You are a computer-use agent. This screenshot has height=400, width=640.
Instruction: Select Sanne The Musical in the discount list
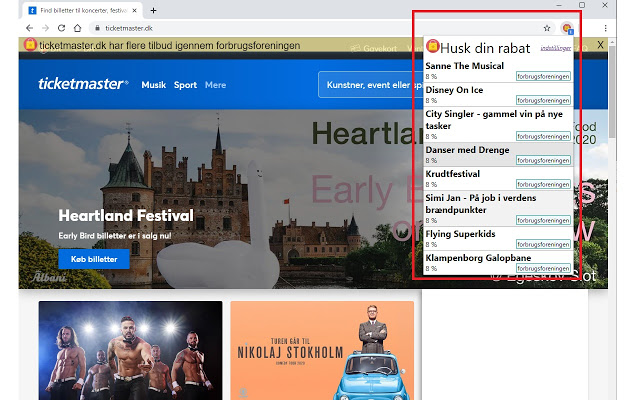[x=466, y=65]
